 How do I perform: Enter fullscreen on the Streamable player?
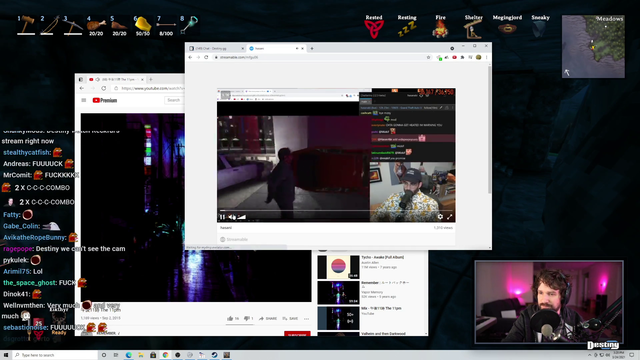coord(449,217)
